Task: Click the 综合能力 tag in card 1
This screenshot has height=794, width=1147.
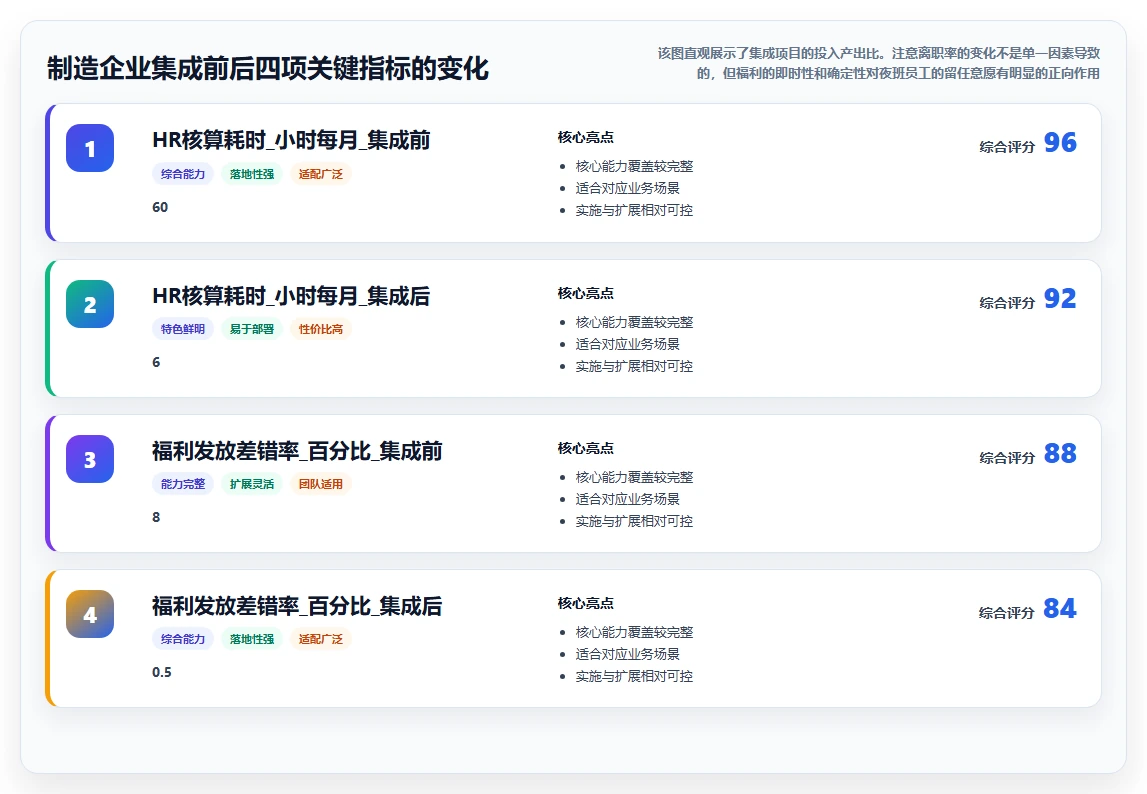Action: (183, 174)
